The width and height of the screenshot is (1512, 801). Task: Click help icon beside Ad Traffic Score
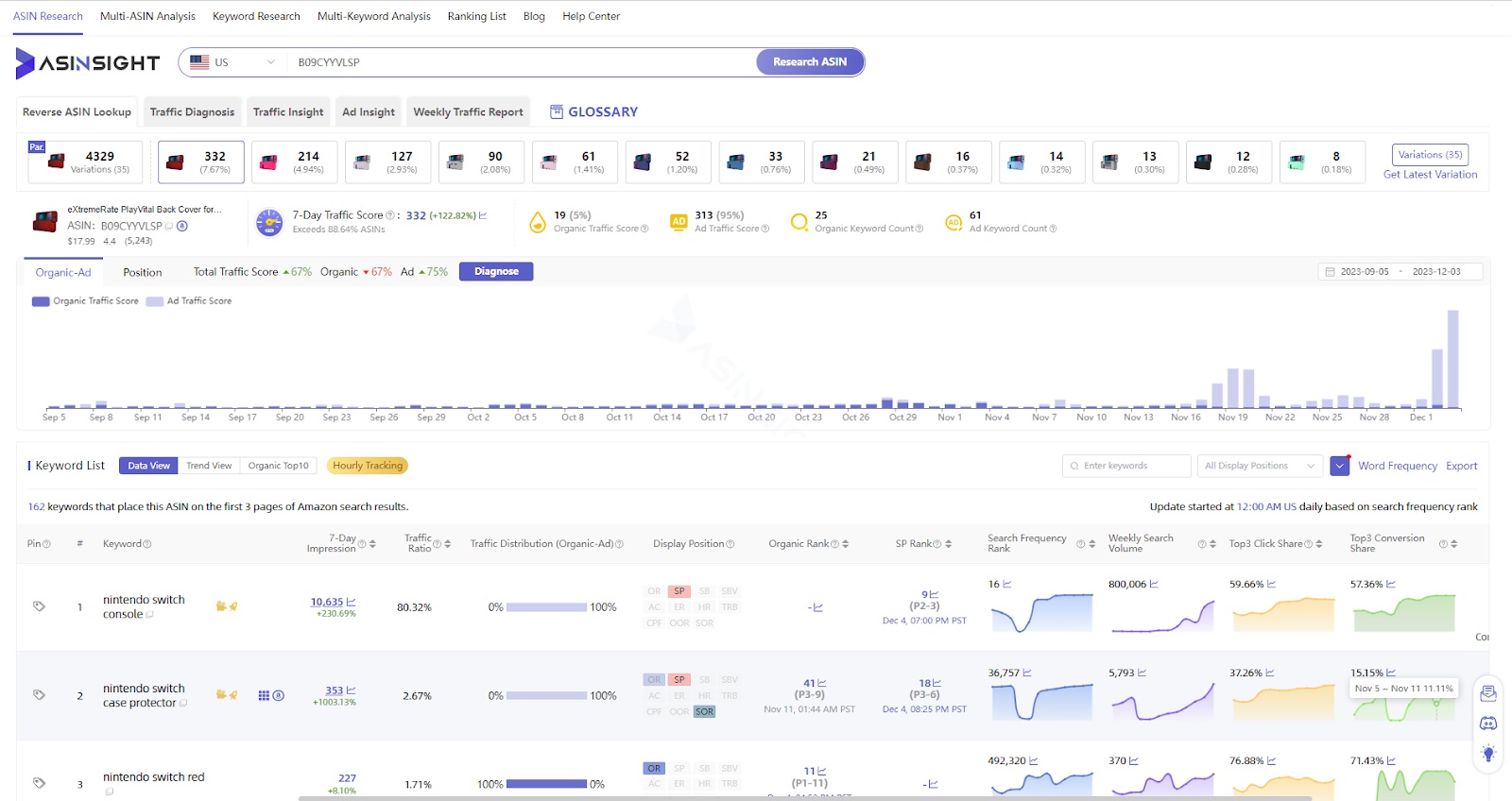[765, 229]
